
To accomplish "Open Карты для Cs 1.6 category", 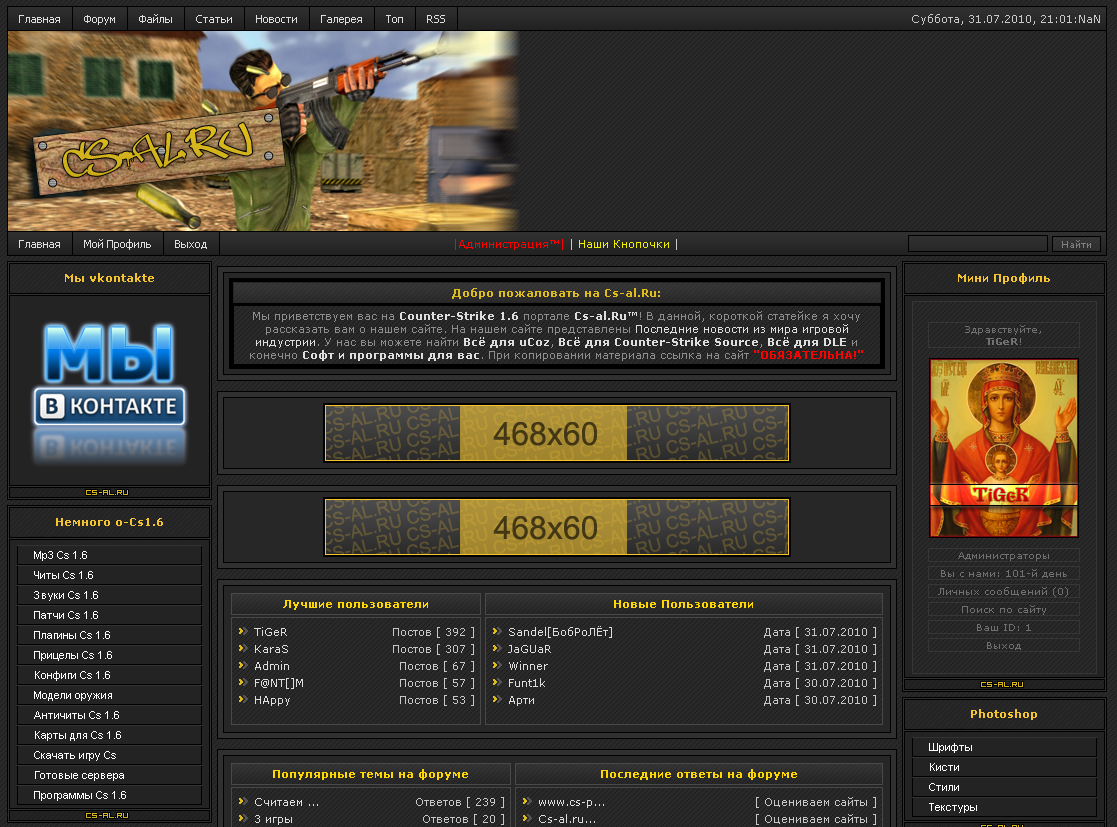I will tap(110, 734).
